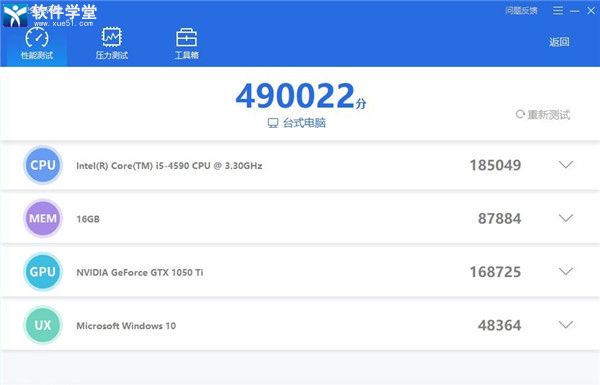
Task: Click the purple MEM badge icon
Action: coord(43,219)
